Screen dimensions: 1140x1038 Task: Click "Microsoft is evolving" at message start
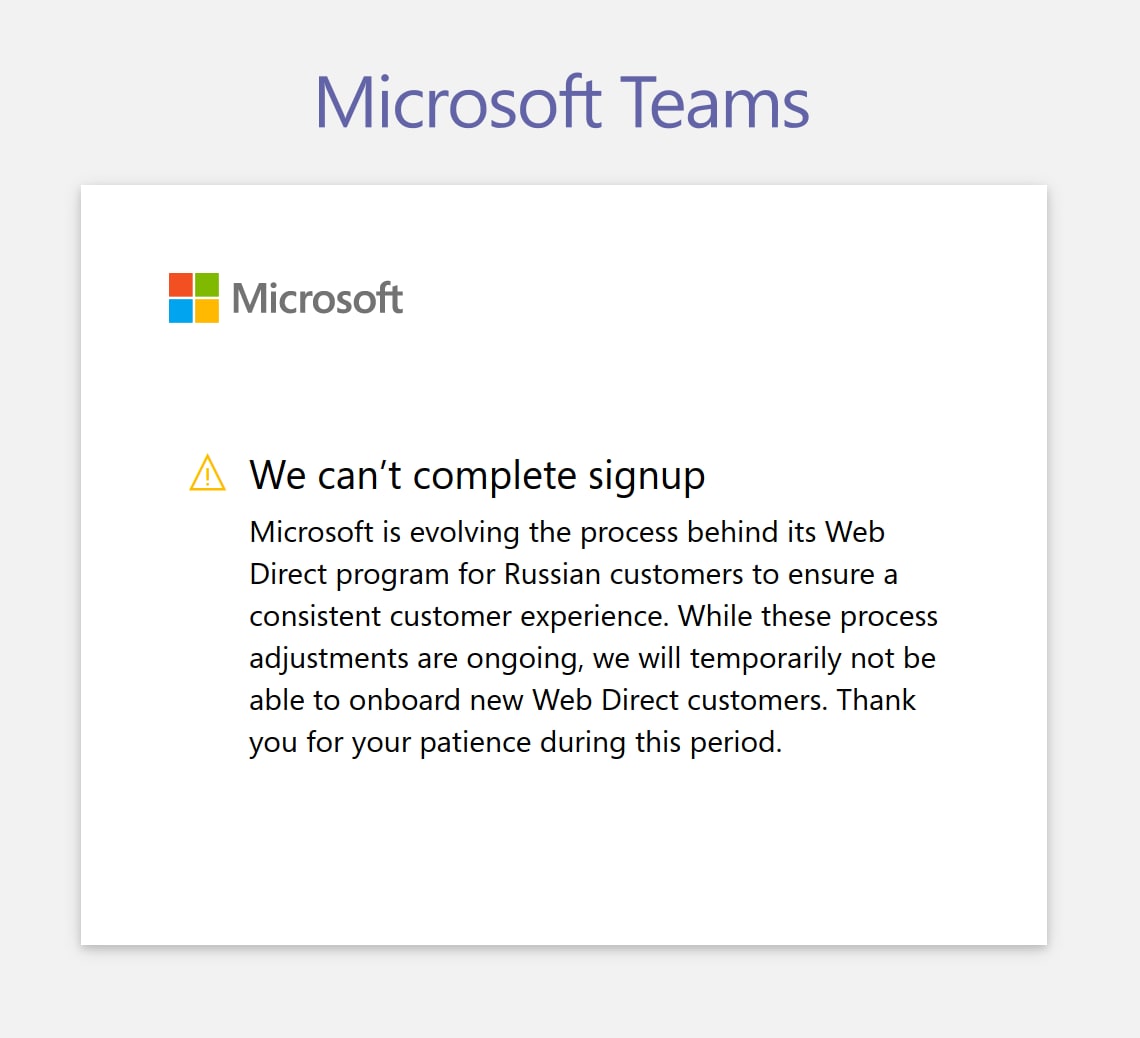point(384,532)
